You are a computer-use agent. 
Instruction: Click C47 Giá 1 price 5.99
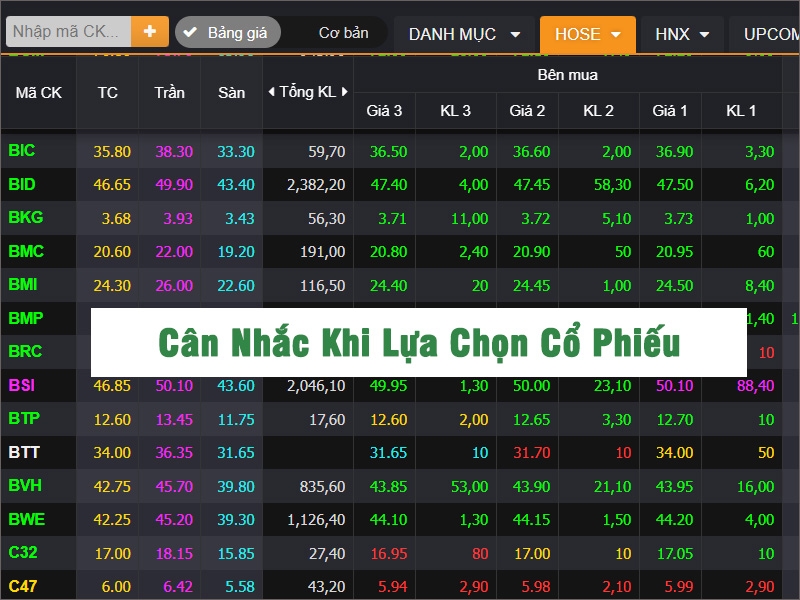coord(679,587)
